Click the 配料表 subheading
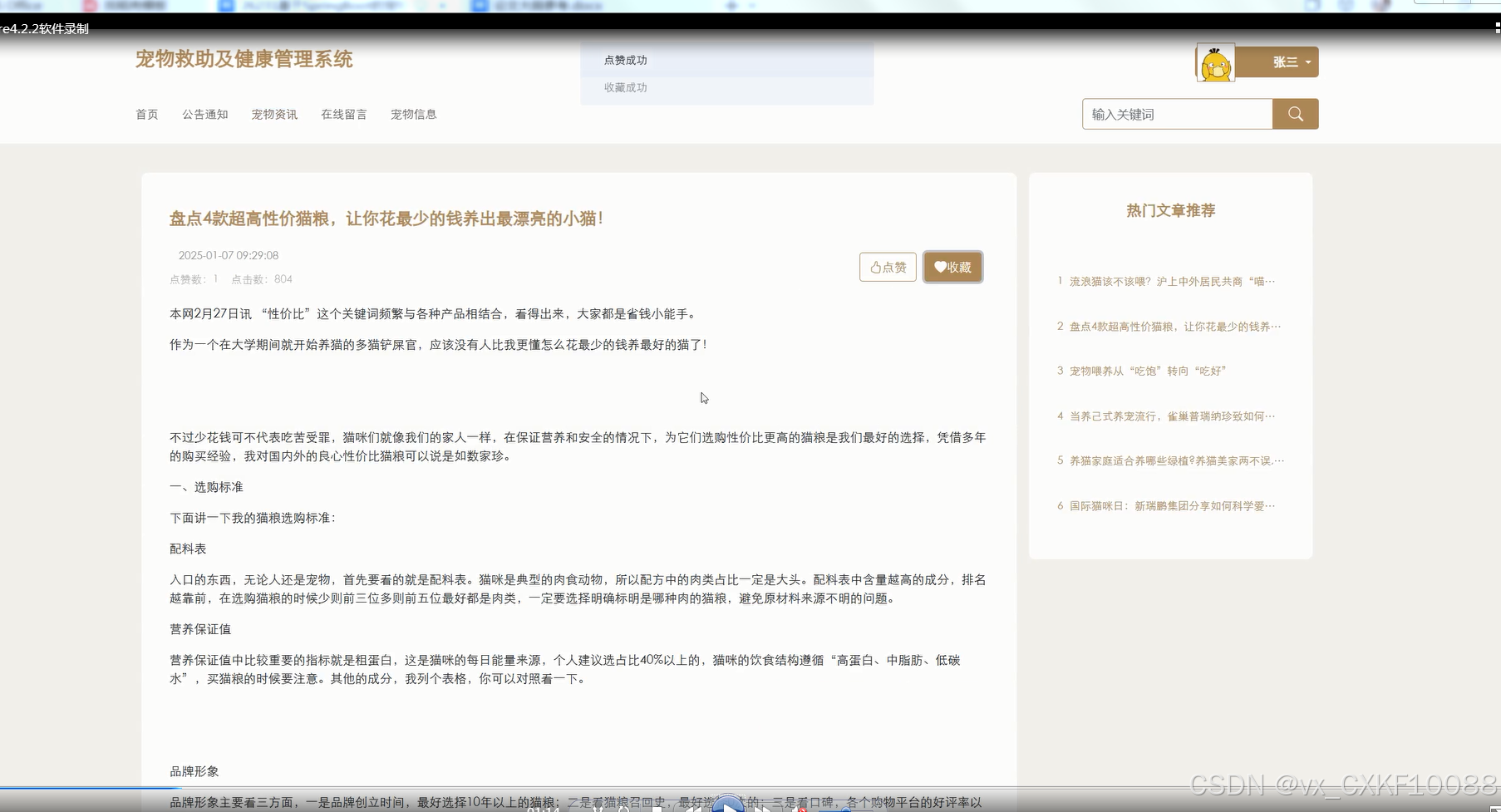Image resolution: width=1501 pixels, height=812 pixels. pos(188,549)
